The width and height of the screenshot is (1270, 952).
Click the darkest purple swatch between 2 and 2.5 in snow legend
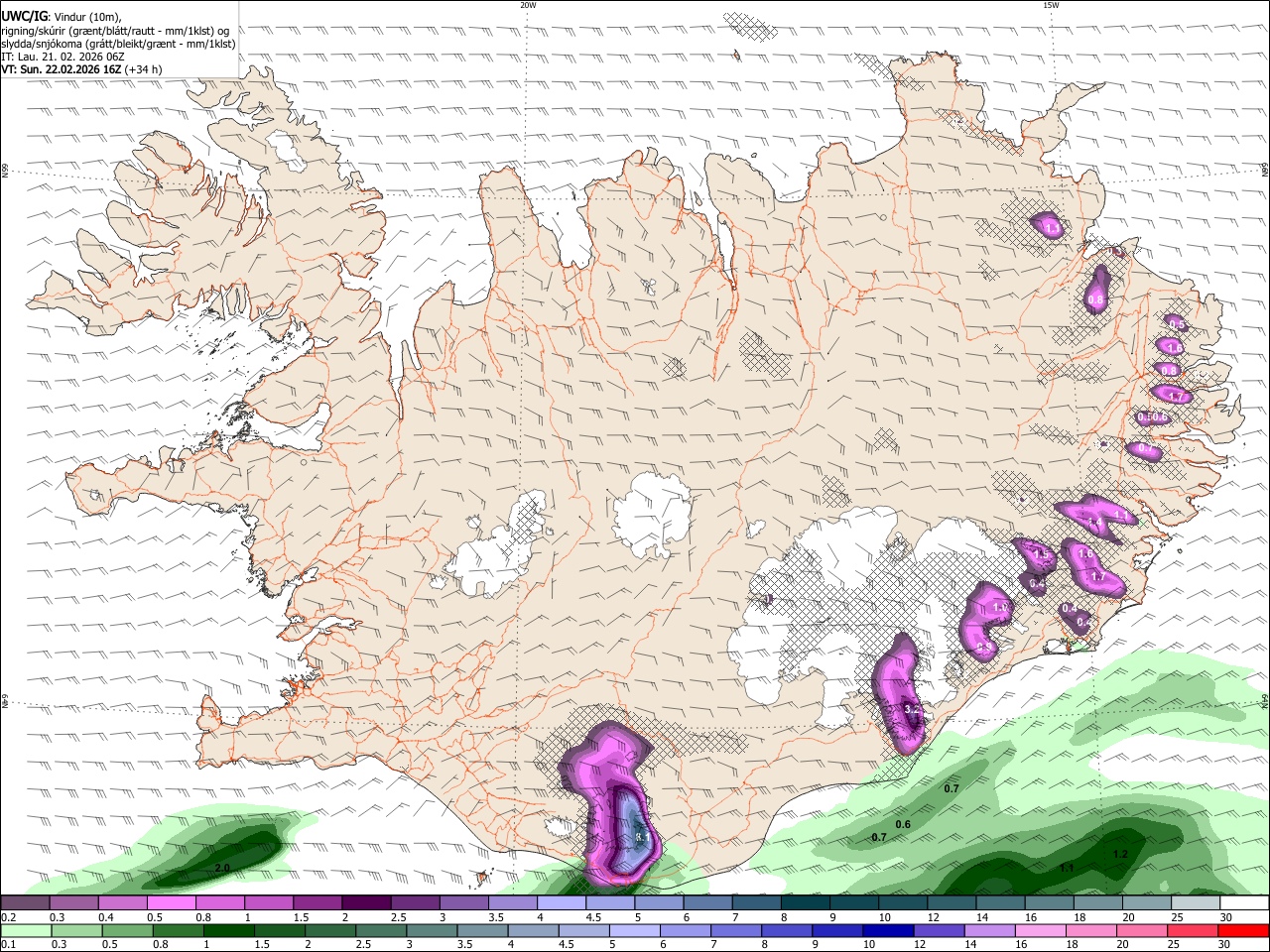coord(365,902)
